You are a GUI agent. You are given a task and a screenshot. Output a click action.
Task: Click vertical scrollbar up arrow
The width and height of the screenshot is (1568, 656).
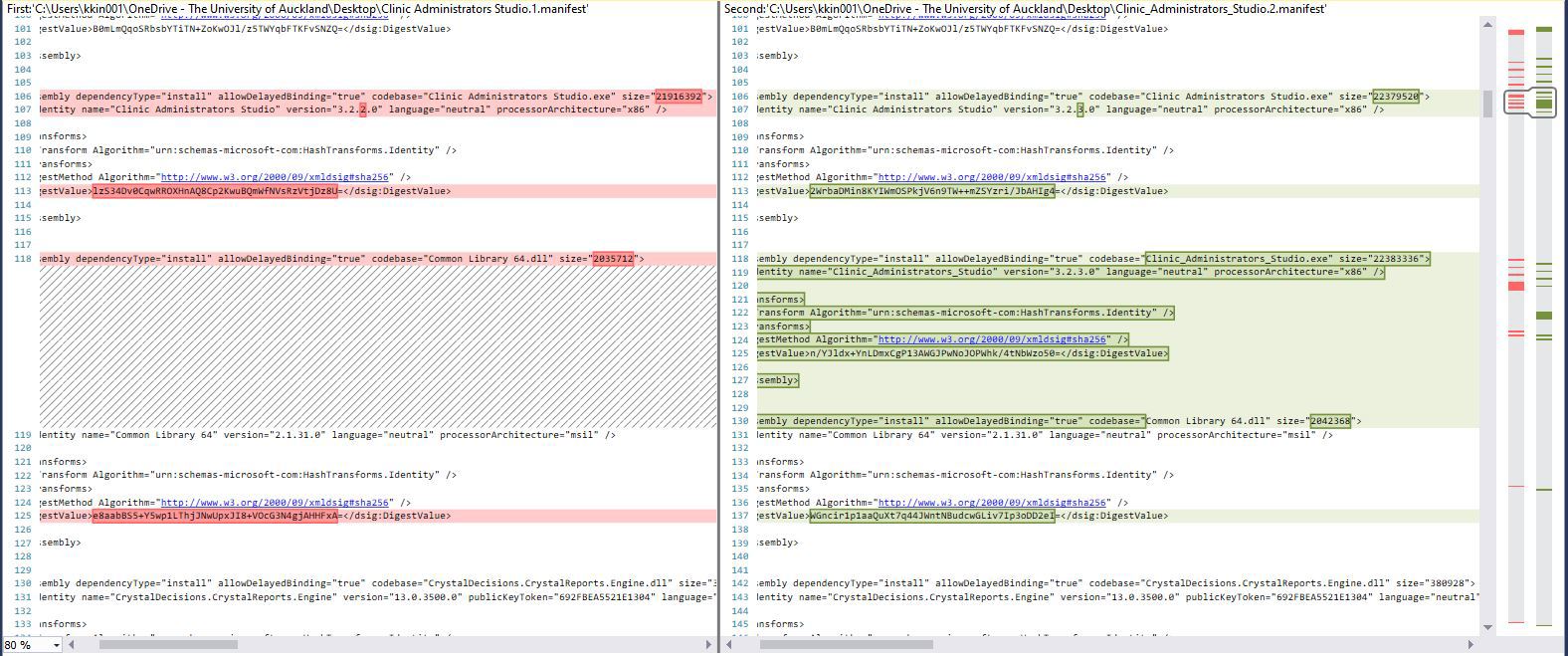click(1488, 24)
